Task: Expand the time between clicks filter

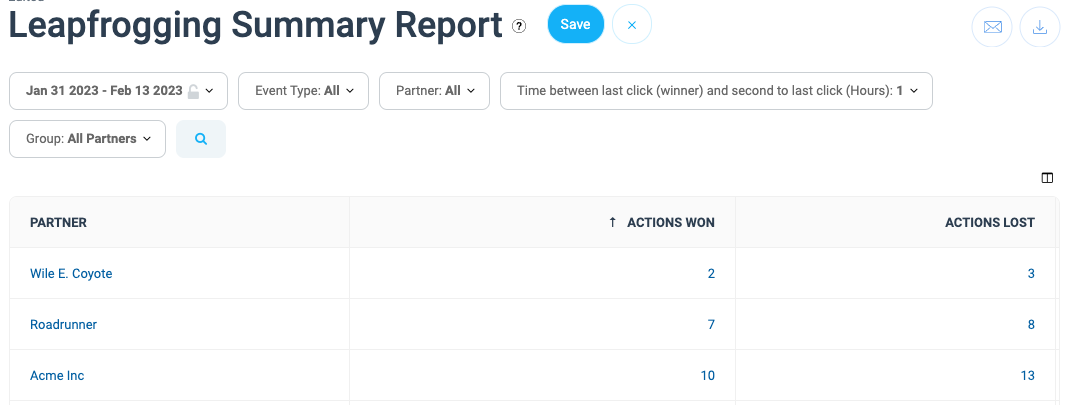Action: [715, 91]
